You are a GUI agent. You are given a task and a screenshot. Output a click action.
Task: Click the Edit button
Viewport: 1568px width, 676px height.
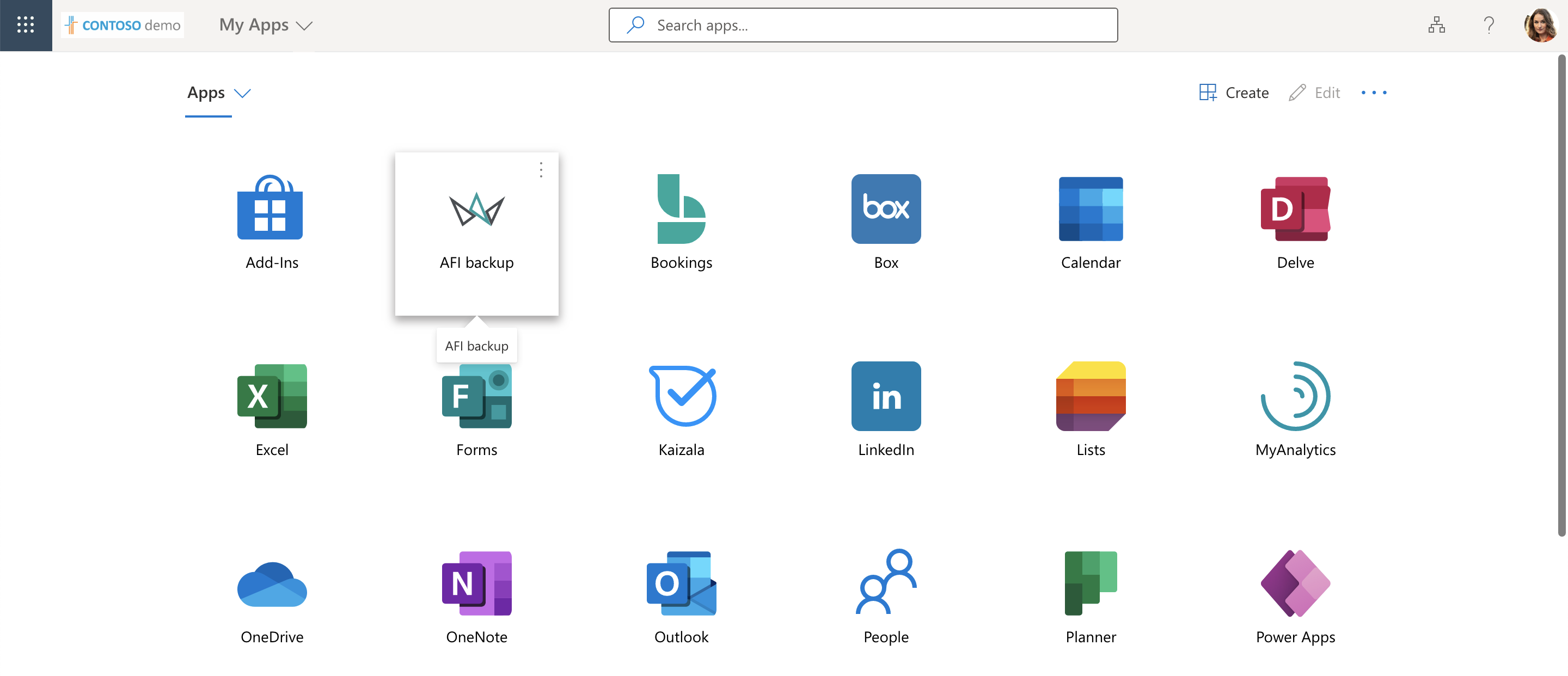1315,93
